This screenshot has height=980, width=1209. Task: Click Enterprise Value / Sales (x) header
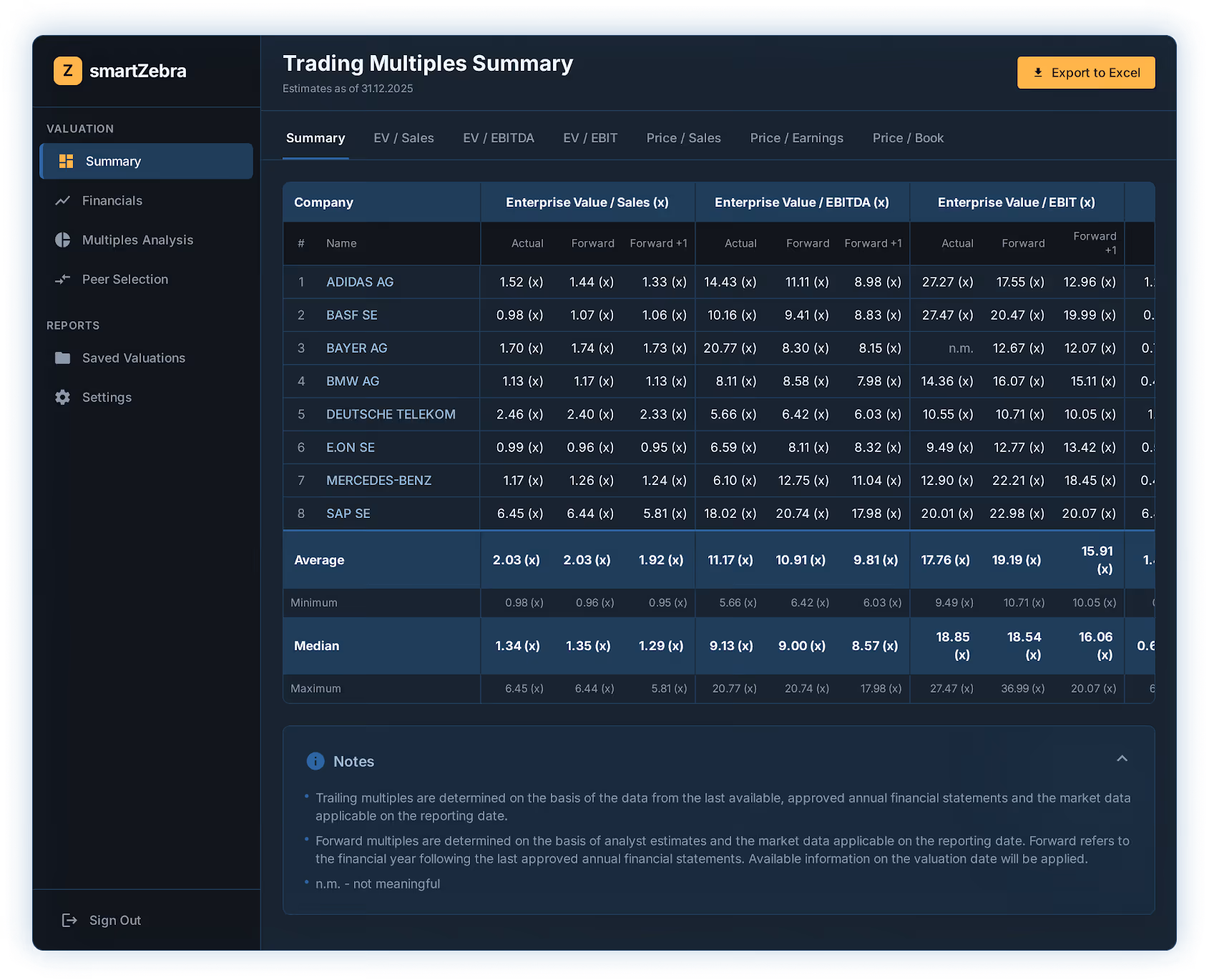pyautogui.click(x=587, y=202)
